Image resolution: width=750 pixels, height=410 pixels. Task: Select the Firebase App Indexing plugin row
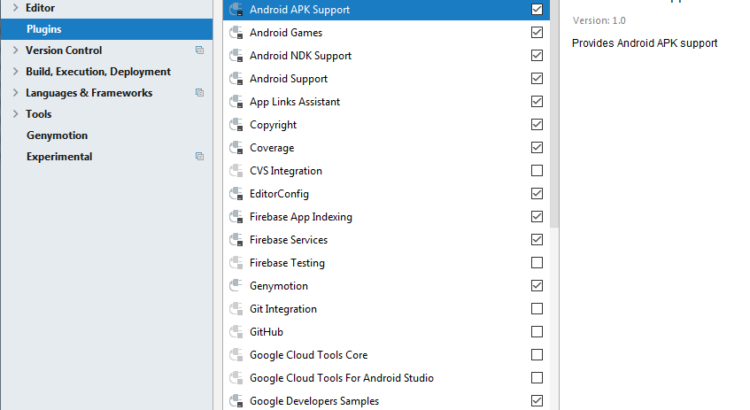300,217
